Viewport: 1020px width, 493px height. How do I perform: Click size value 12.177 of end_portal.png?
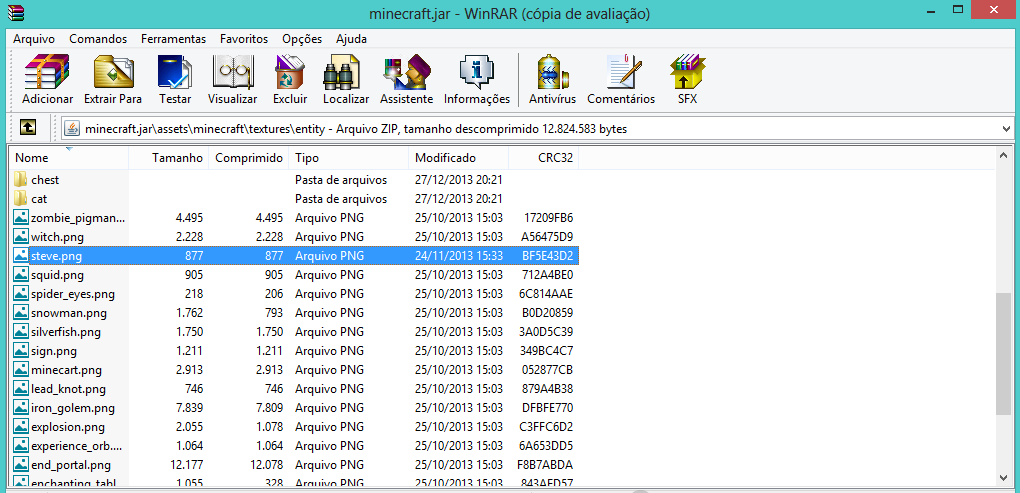pyautogui.click(x=185, y=465)
